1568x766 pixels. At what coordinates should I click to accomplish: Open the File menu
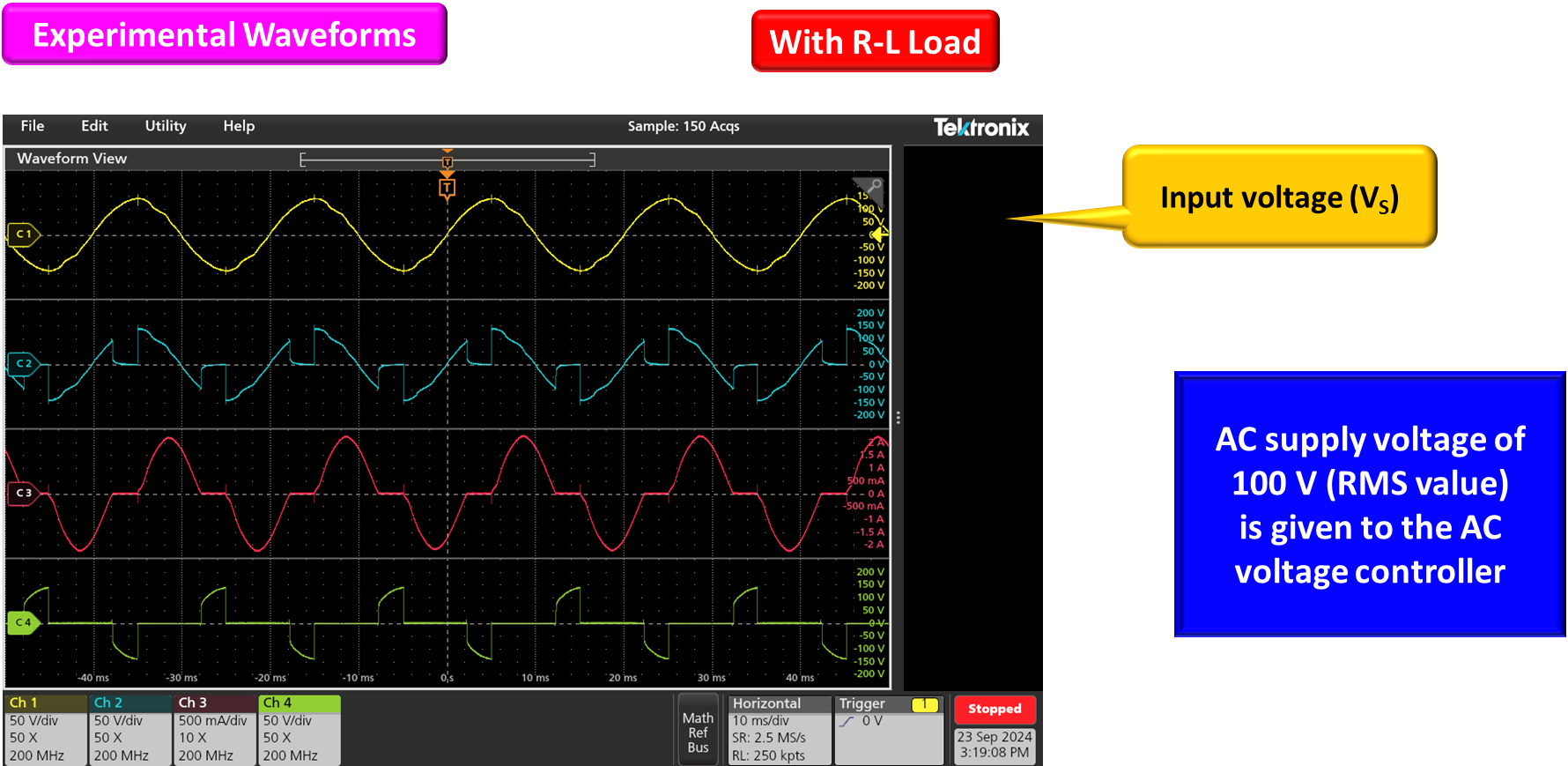point(33,126)
